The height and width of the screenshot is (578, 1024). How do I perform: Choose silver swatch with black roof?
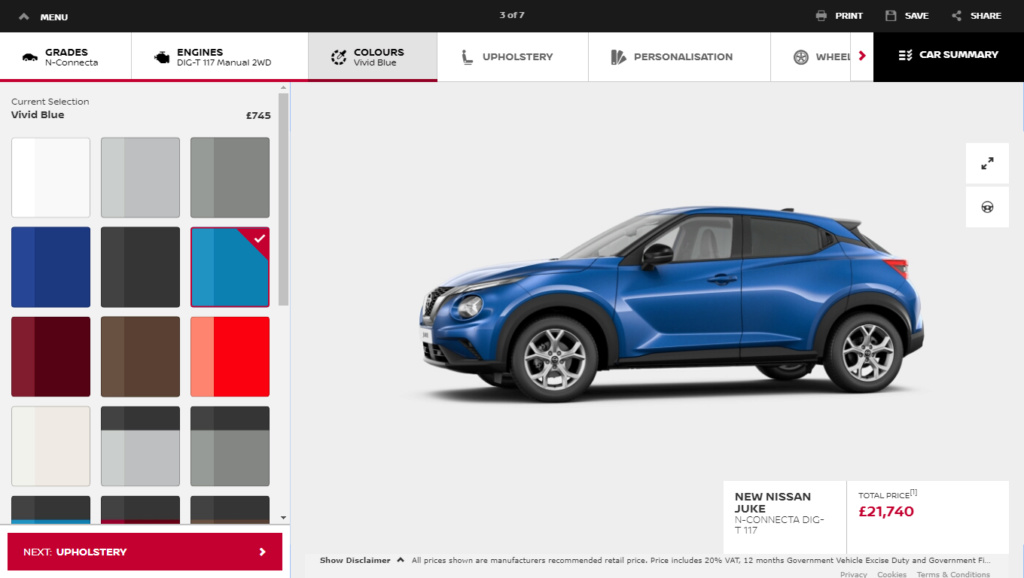click(x=140, y=446)
